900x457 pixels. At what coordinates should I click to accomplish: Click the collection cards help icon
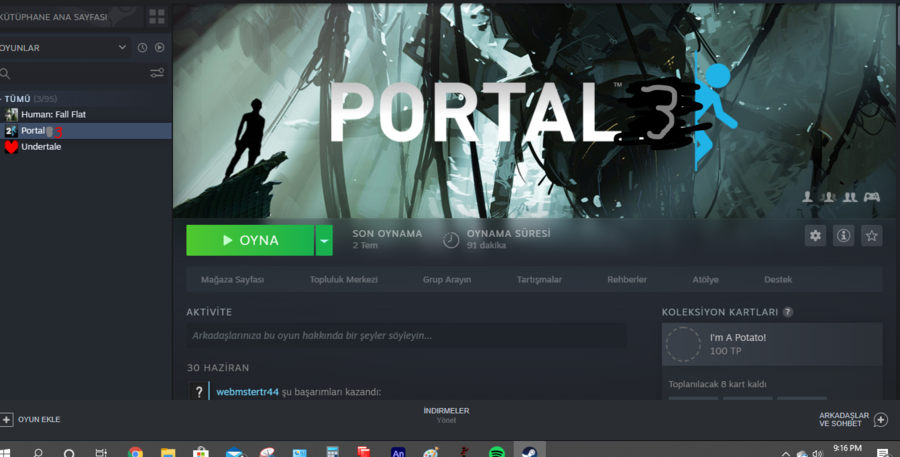click(x=788, y=312)
